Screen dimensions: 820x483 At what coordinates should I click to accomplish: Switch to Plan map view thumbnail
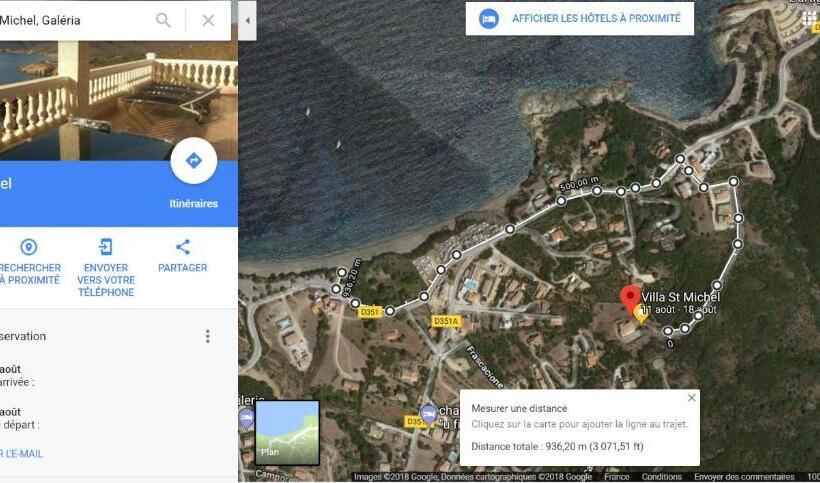(287, 433)
